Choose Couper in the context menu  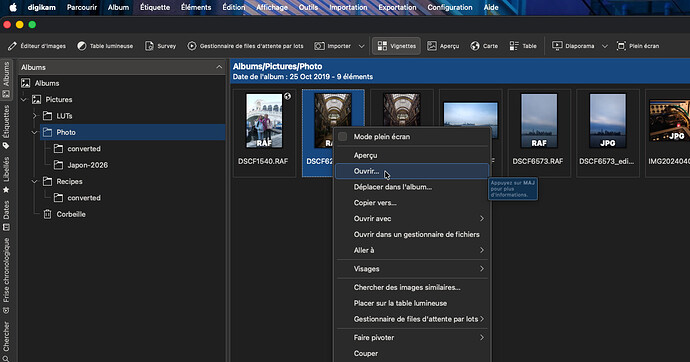coord(413,353)
